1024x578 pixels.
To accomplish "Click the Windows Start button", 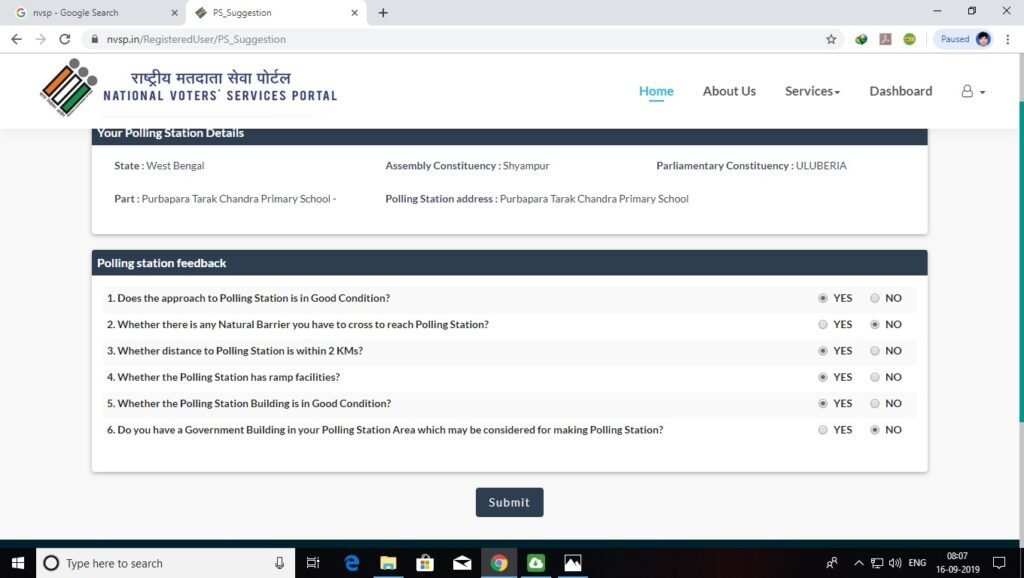I will [18, 563].
